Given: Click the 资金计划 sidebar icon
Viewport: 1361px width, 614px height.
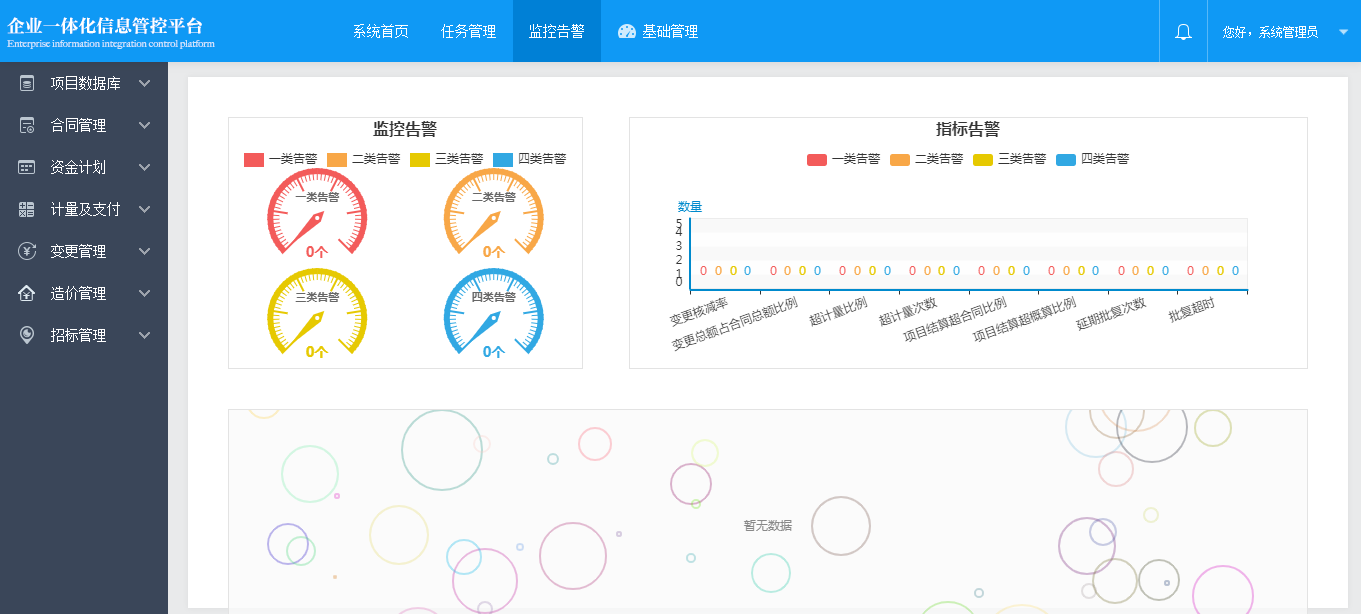Looking at the screenshot, I should [x=27, y=167].
